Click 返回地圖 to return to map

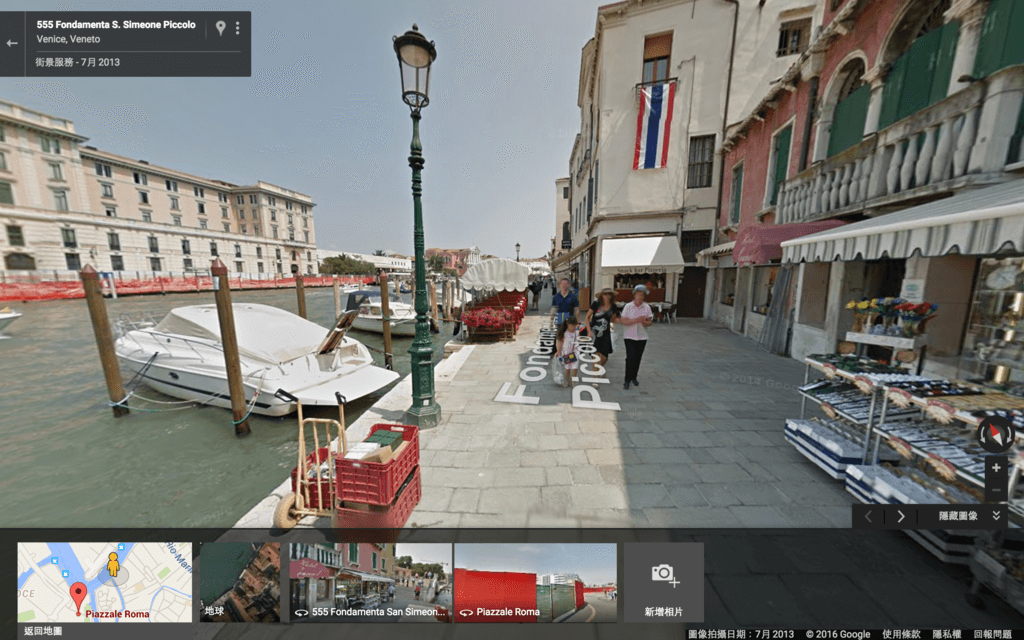[x=43, y=631]
